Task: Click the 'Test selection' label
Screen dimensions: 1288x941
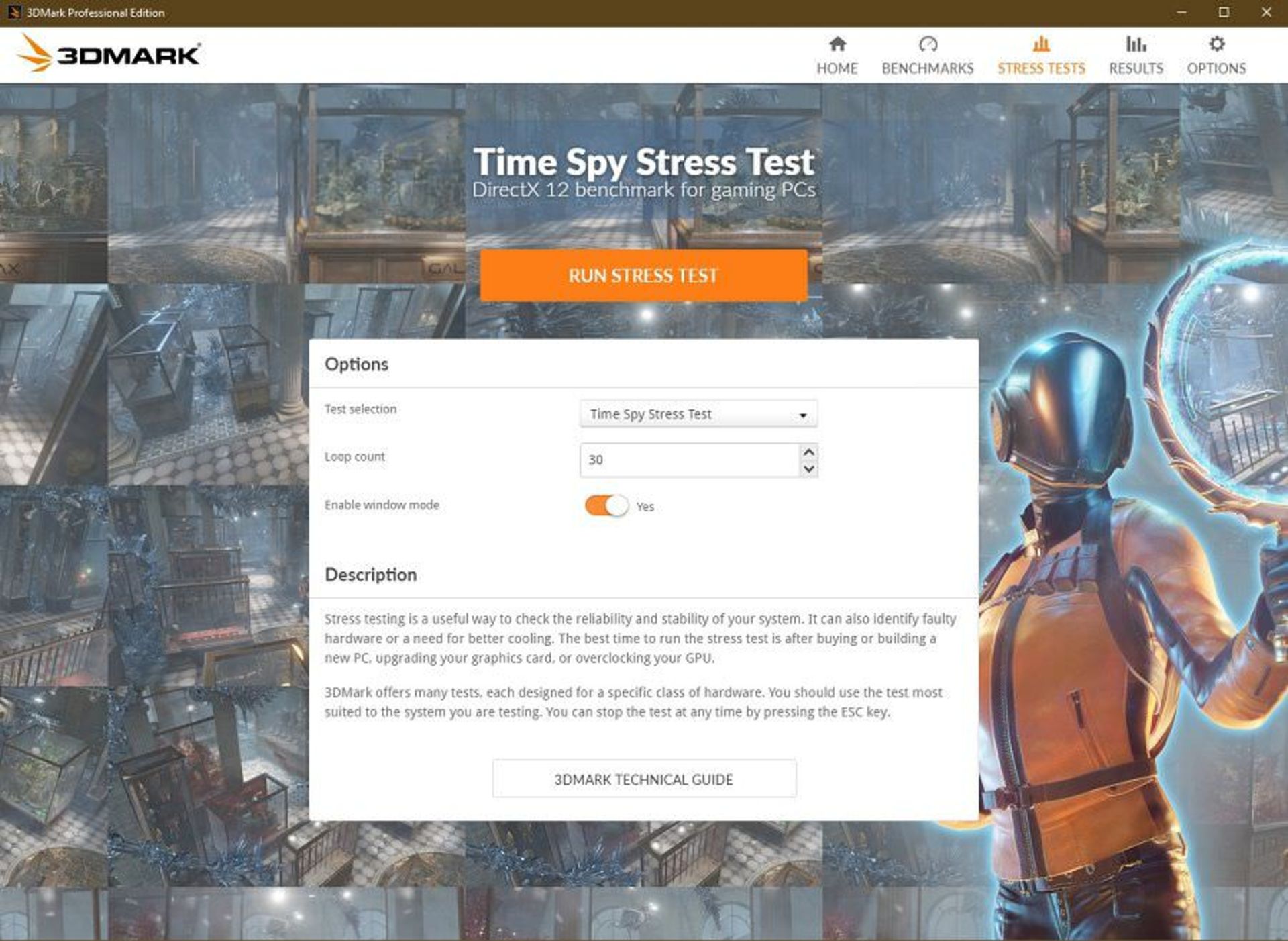Action: [360, 409]
